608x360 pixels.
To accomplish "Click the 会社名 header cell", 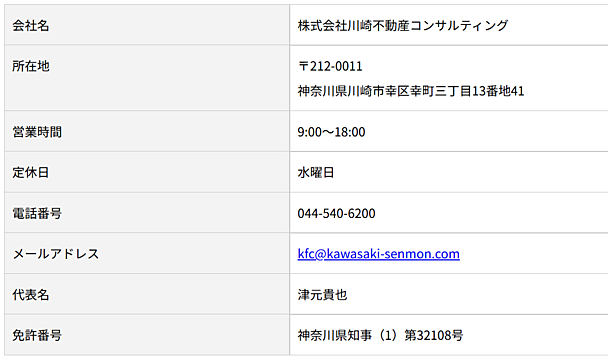I will [x=147, y=25].
